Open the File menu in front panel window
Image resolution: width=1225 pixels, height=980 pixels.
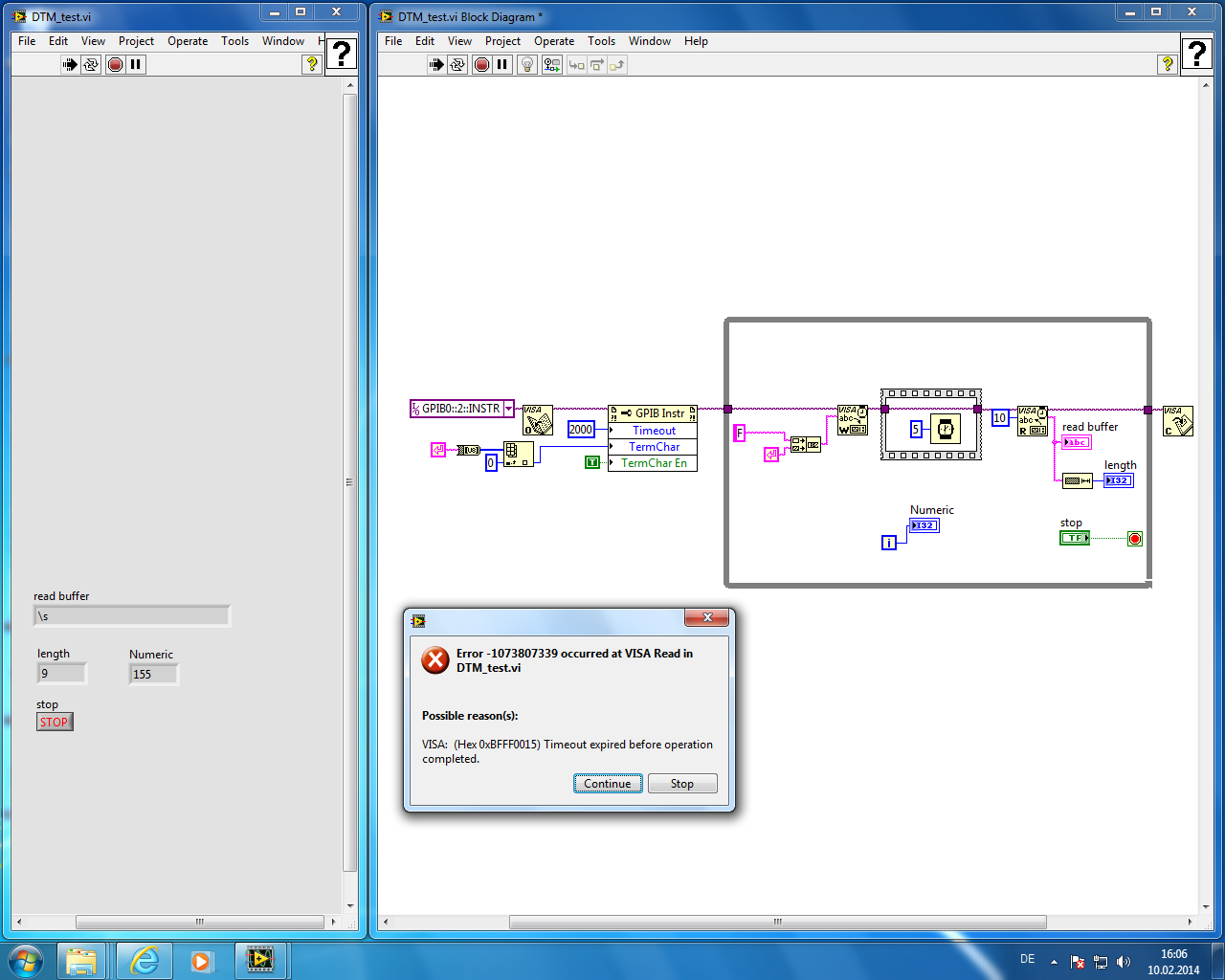point(27,41)
